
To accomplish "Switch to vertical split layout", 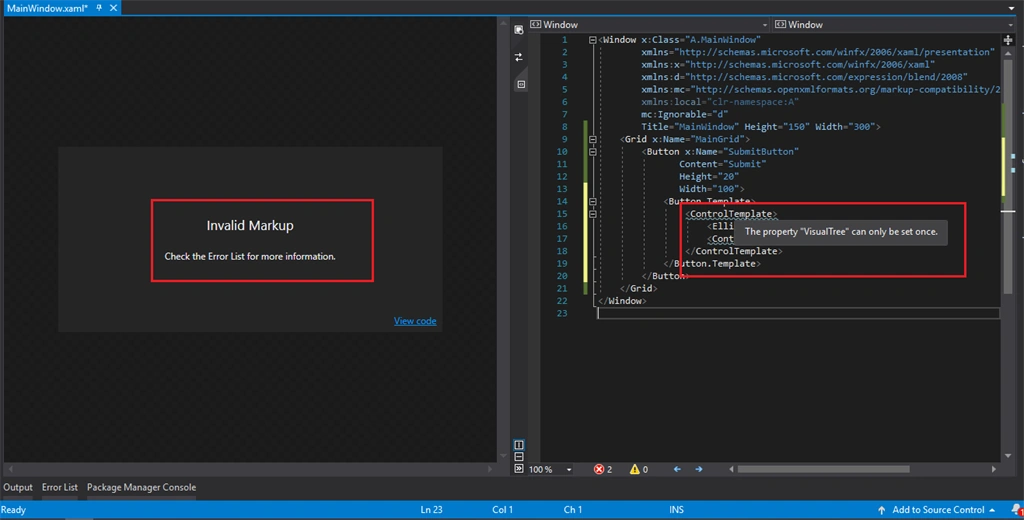I will coord(519,445).
